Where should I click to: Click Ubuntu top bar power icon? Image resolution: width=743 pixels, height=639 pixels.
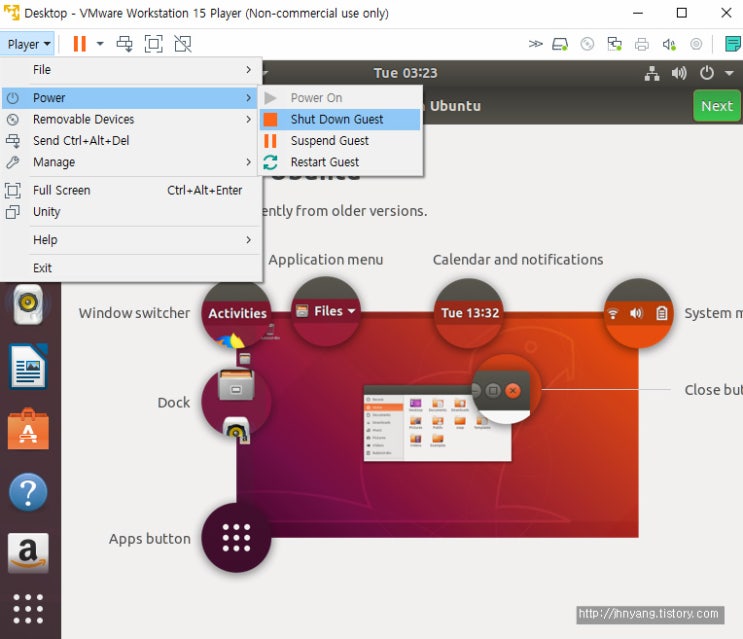(x=707, y=73)
